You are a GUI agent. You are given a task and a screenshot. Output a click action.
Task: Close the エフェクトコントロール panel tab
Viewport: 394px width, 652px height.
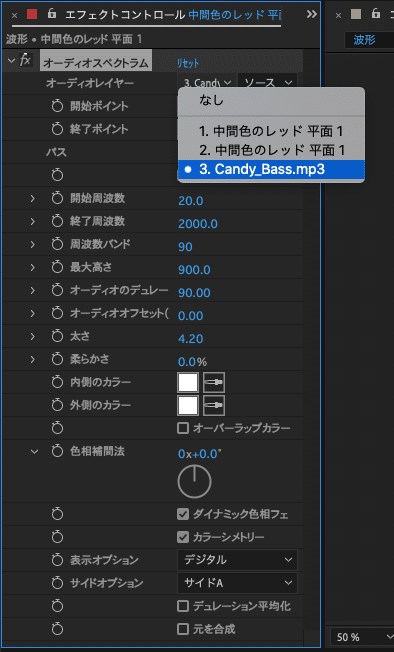pyautogui.click(x=15, y=15)
